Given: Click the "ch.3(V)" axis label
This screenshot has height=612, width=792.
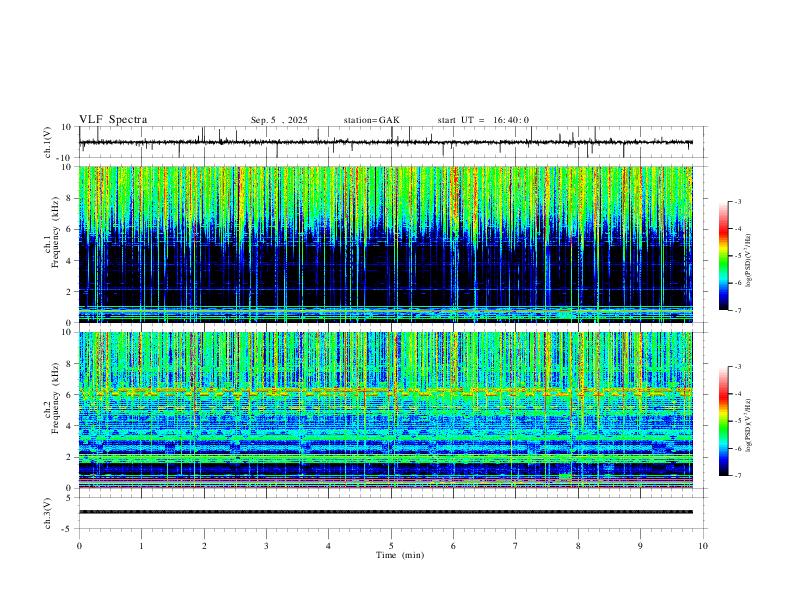Looking at the screenshot, I should [x=48, y=513].
